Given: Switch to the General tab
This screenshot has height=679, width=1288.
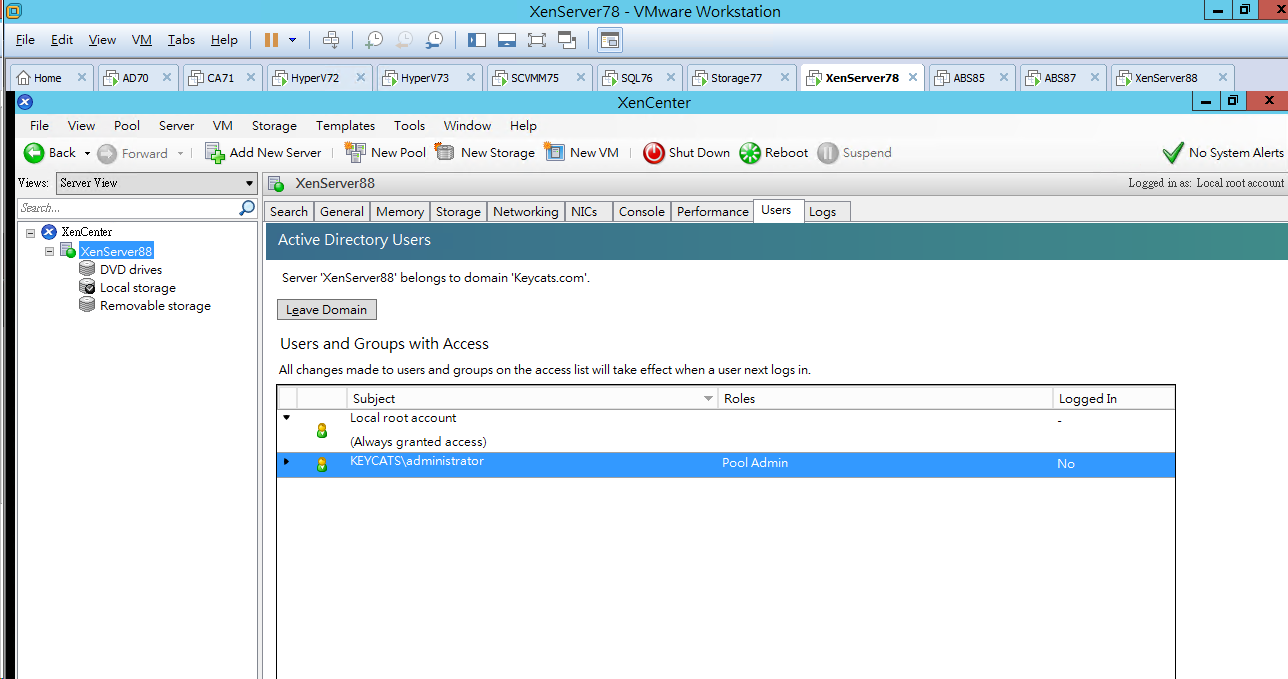Looking at the screenshot, I should click(342, 212).
